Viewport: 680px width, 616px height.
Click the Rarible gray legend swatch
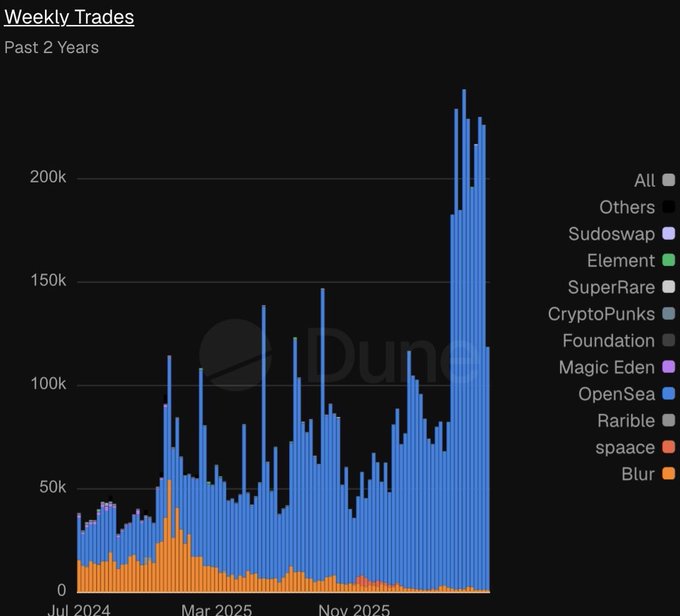[669, 420]
